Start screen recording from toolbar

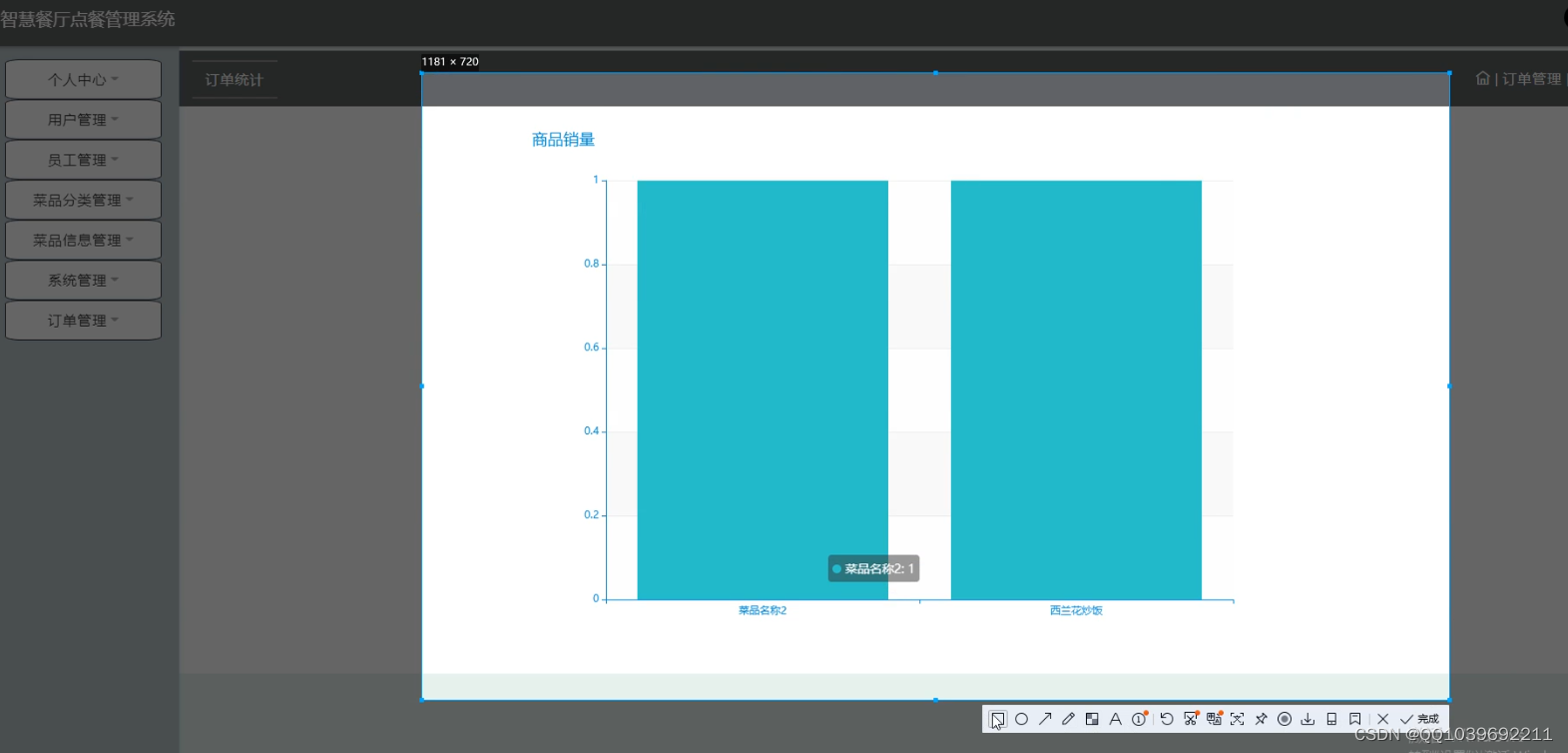point(1285,719)
